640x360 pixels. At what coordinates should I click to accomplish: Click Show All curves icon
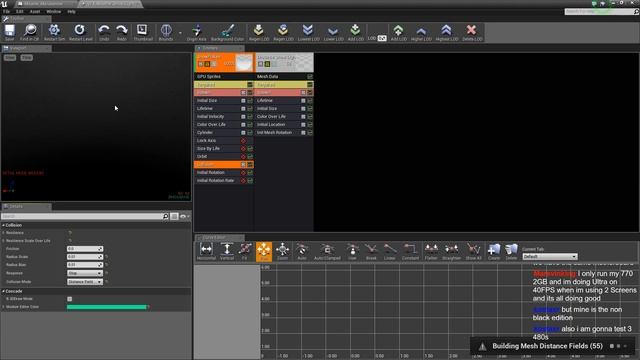tap(473, 251)
